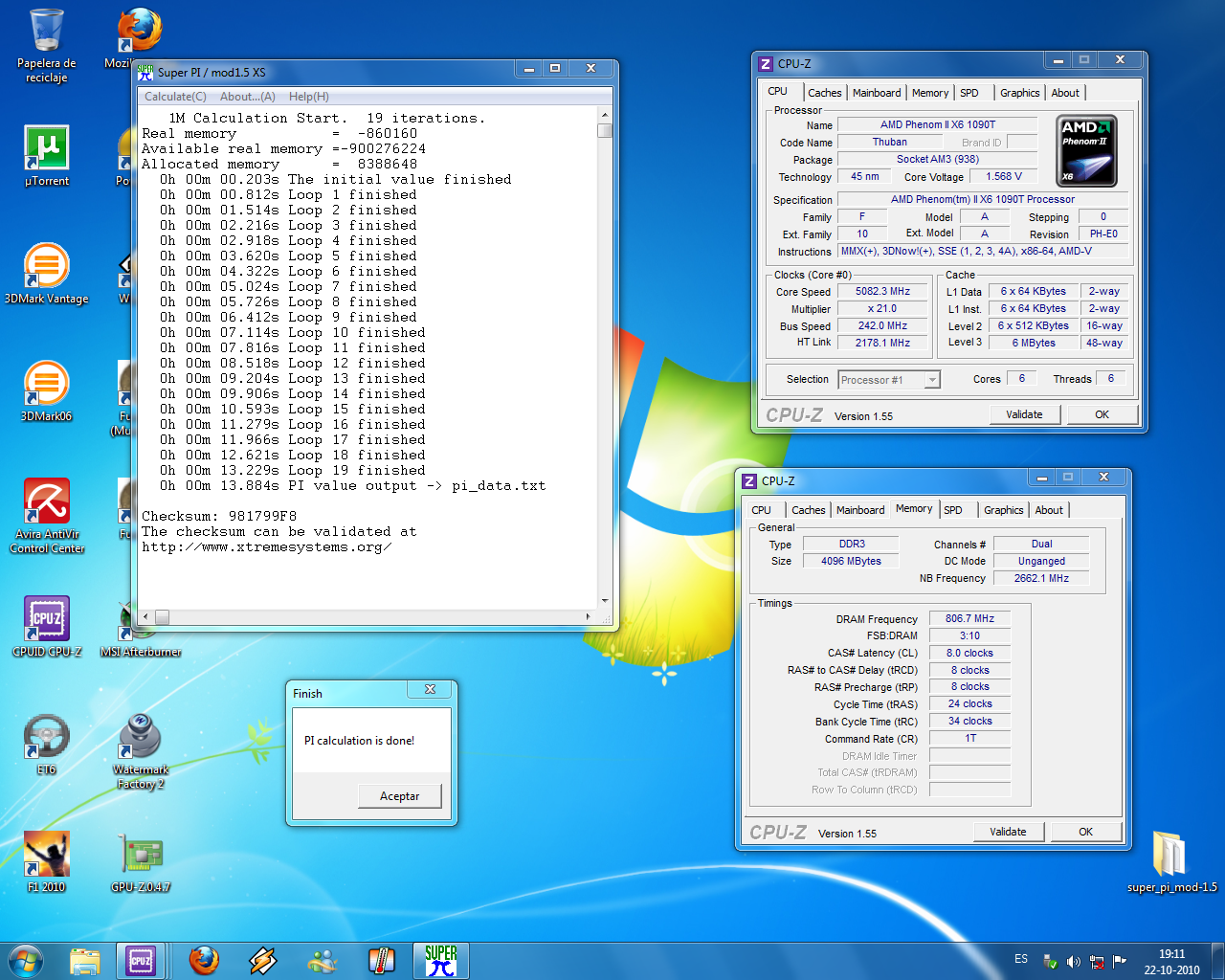Screen dimensions: 1225x980
Task: Launch 3DMark Vantage desktop shortcut
Action: coord(46,274)
